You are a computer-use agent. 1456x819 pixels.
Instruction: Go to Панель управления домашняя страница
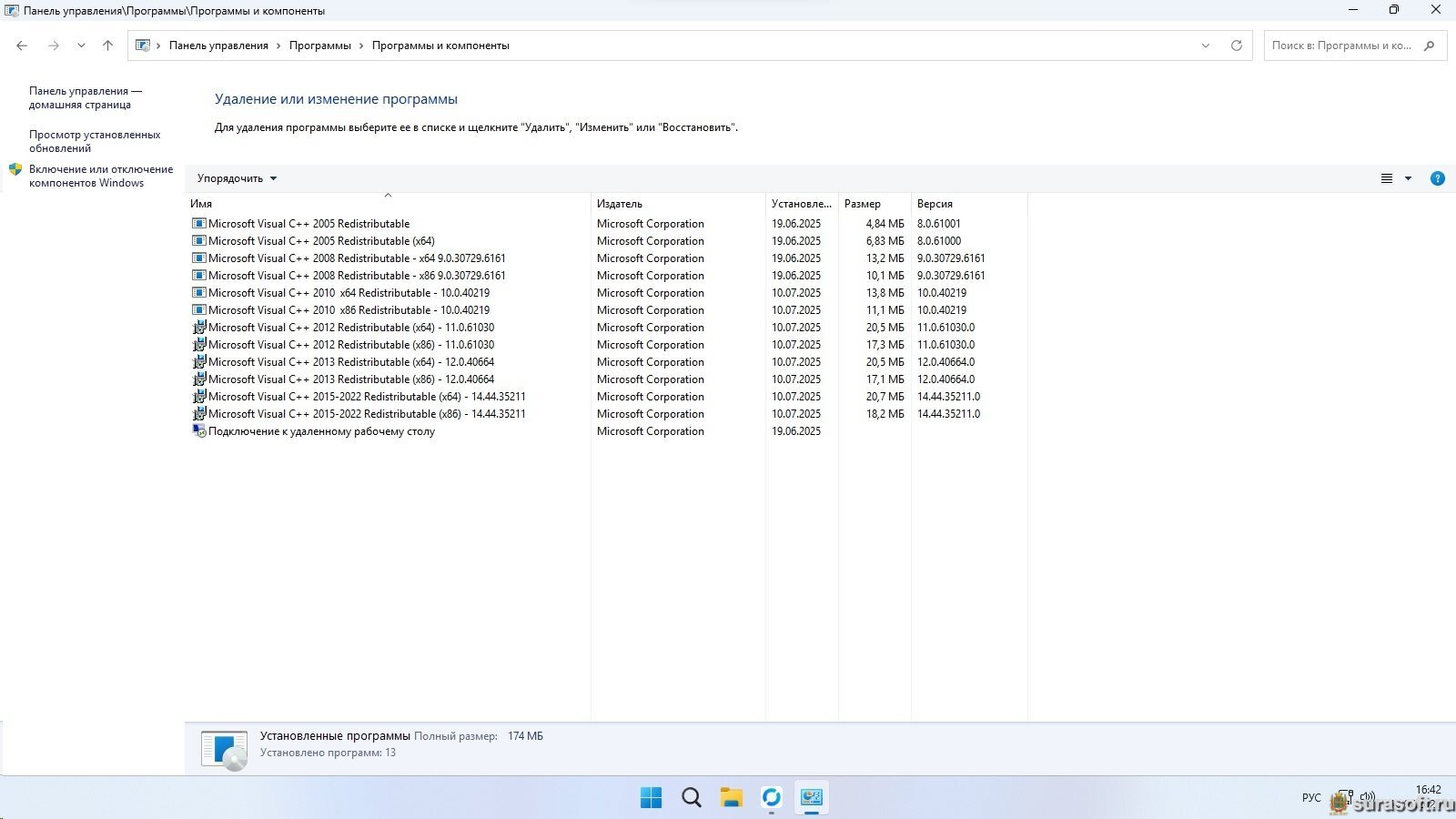tap(85, 97)
